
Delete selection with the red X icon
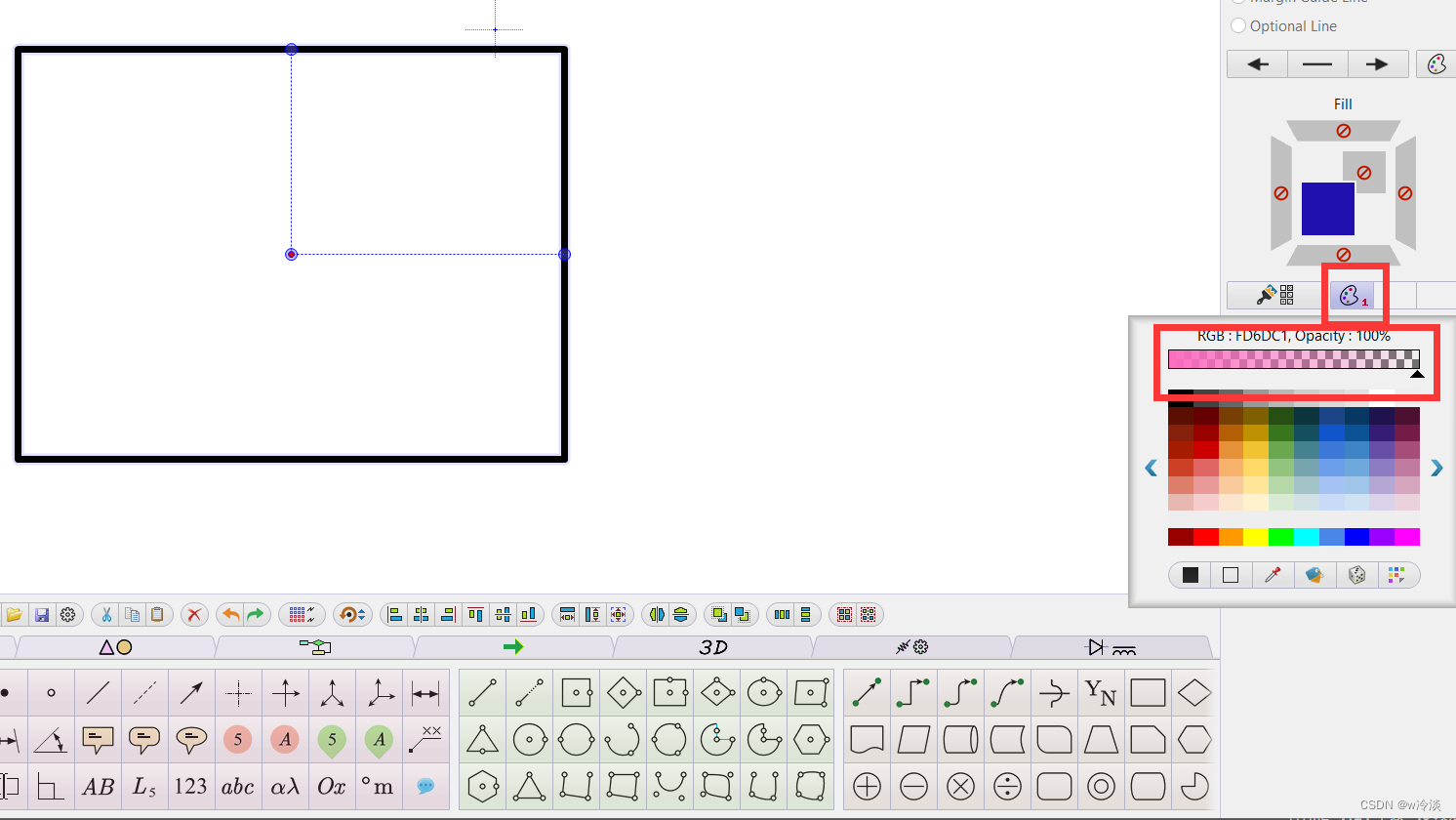[194, 615]
